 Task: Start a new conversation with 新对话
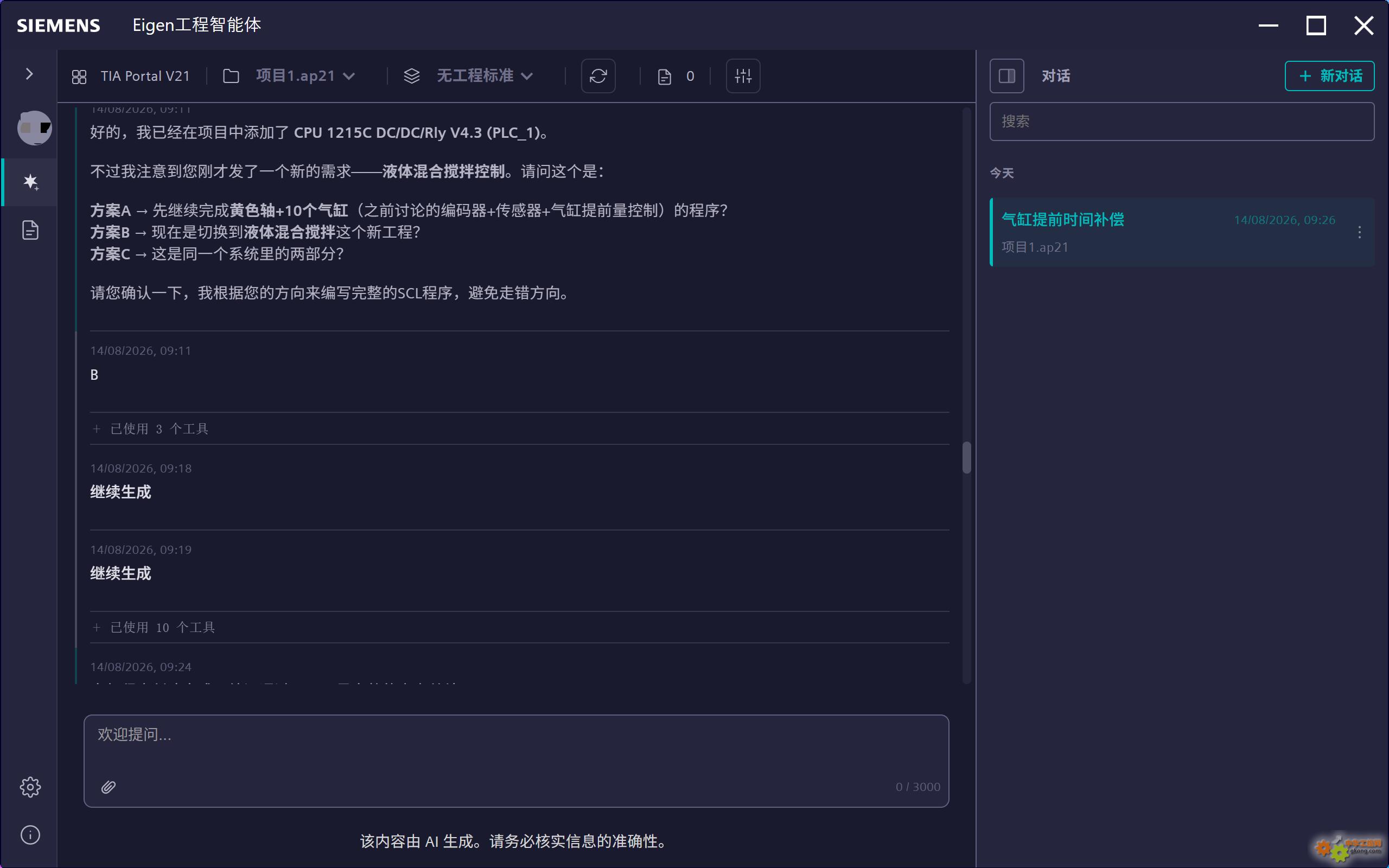click(x=1329, y=76)
